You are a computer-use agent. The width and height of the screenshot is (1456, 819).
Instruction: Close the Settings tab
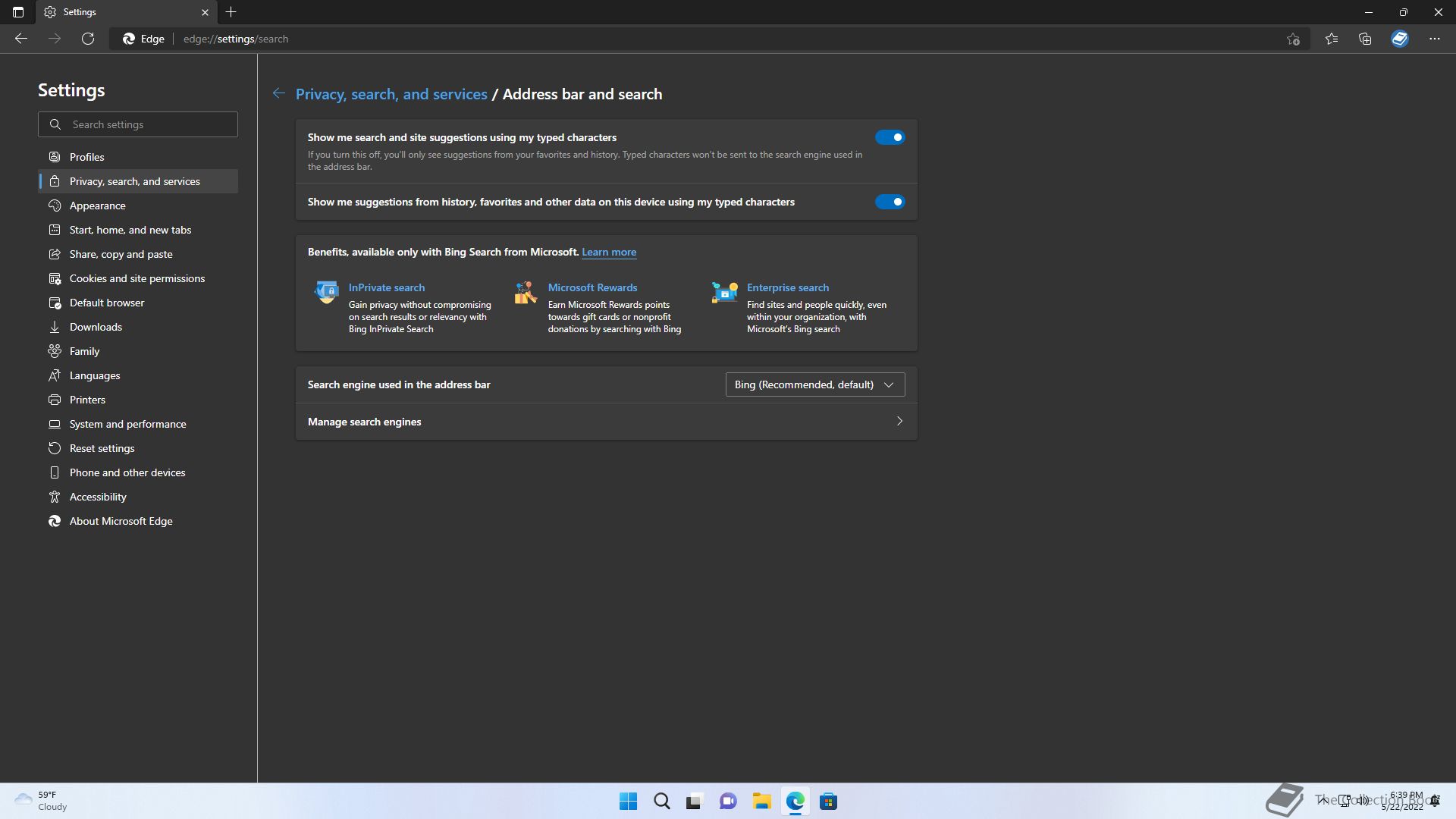pos(205,12)
